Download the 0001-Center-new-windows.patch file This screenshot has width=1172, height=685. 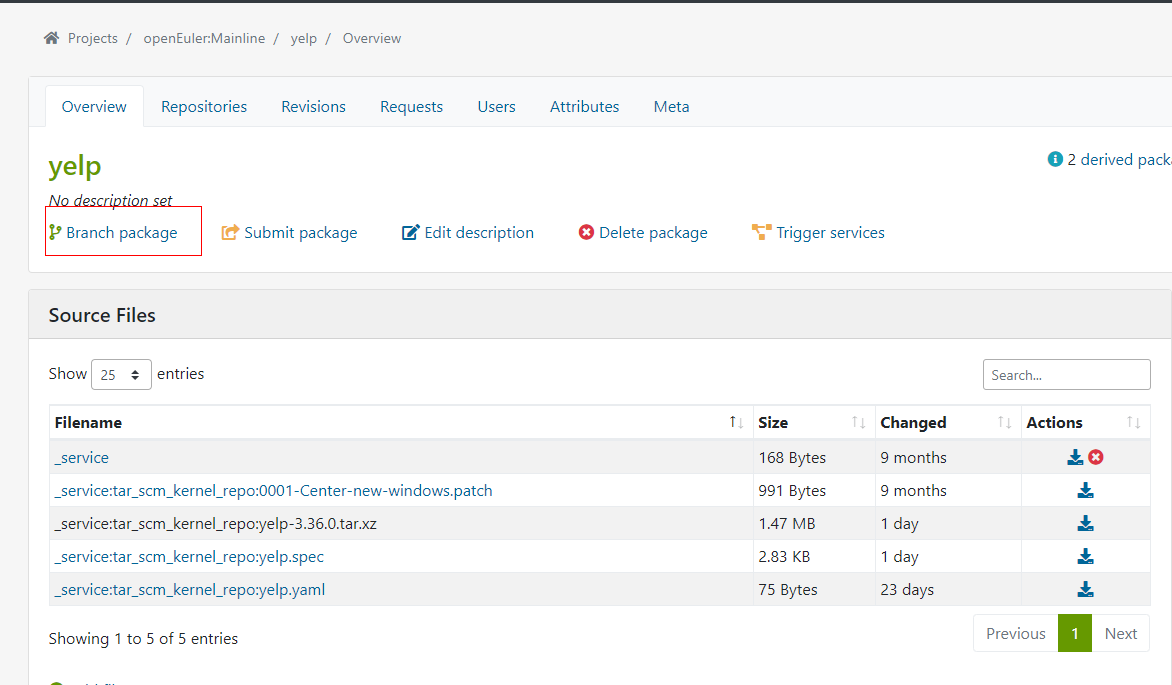pyautogui.click(x=1085, y=490)
